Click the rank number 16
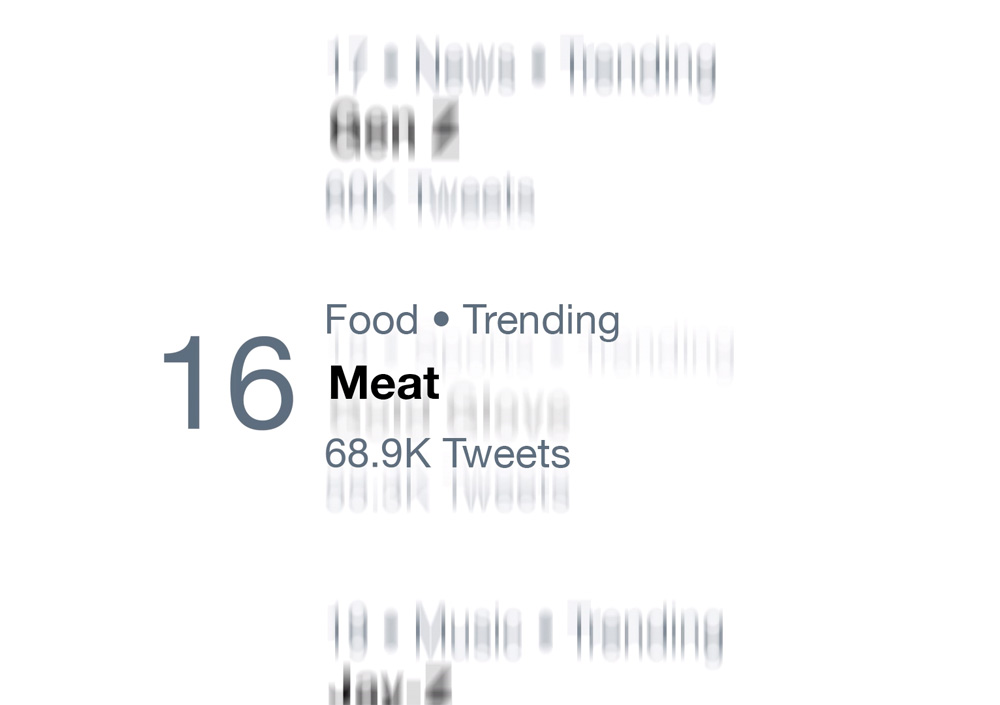 [228, 385]
